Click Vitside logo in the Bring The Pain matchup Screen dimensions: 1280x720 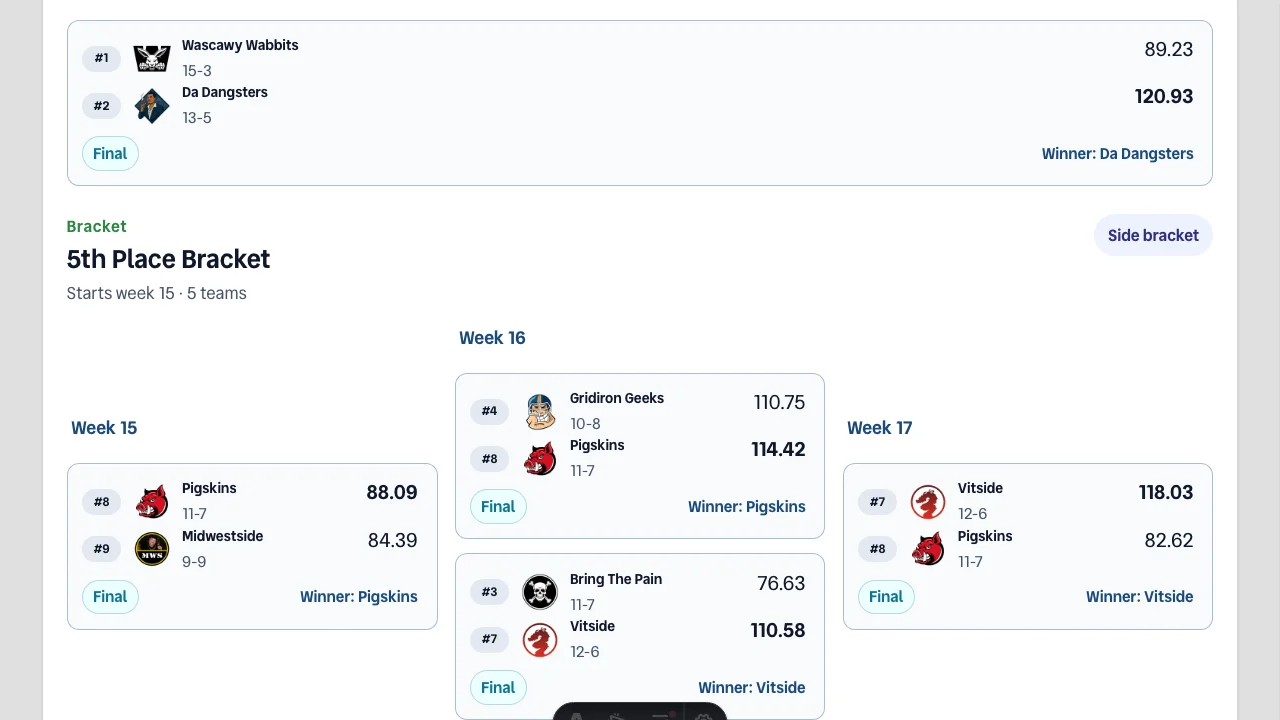tap(540, 639)
